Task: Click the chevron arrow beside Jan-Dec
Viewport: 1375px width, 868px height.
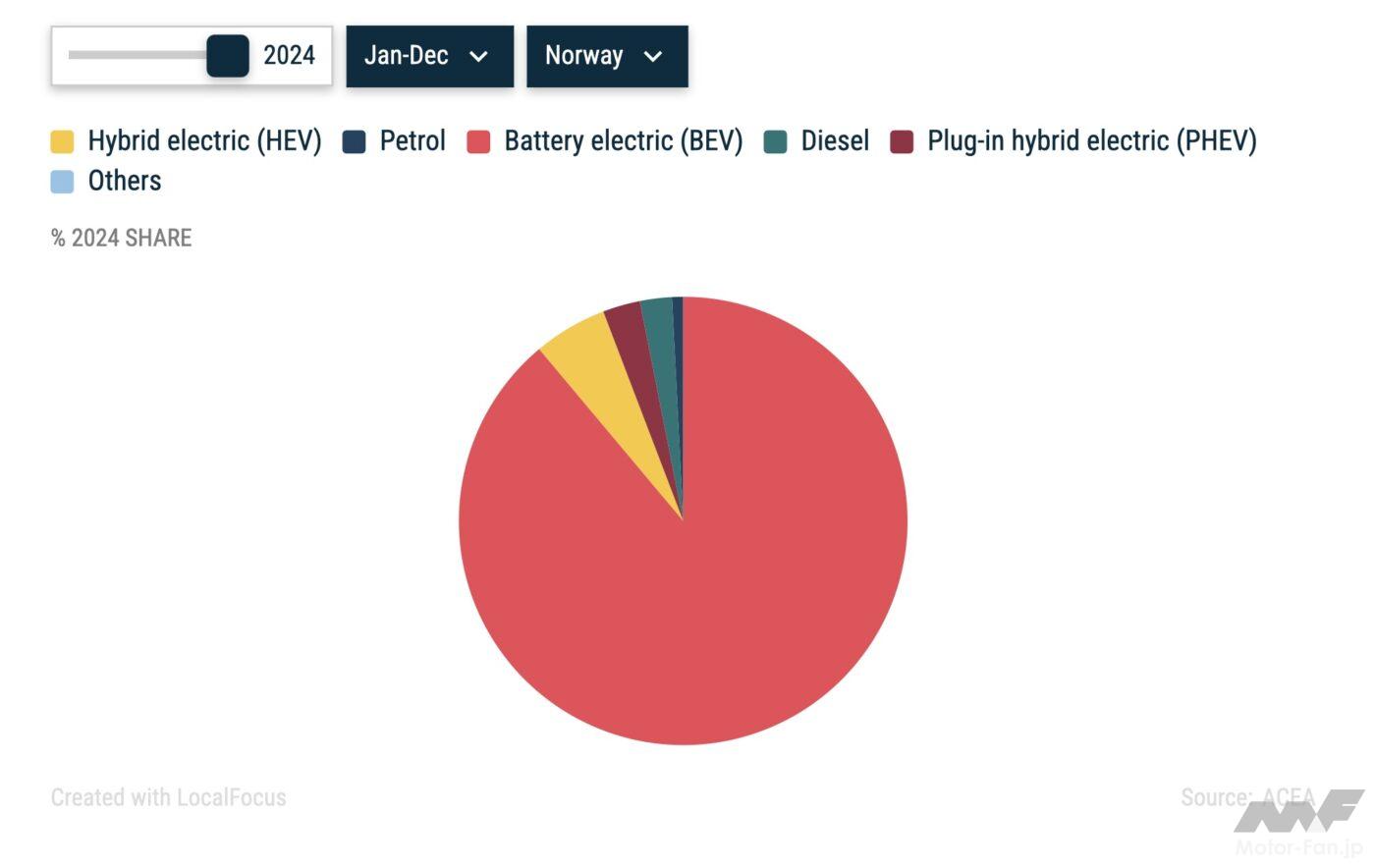Action: coord(479,57)
